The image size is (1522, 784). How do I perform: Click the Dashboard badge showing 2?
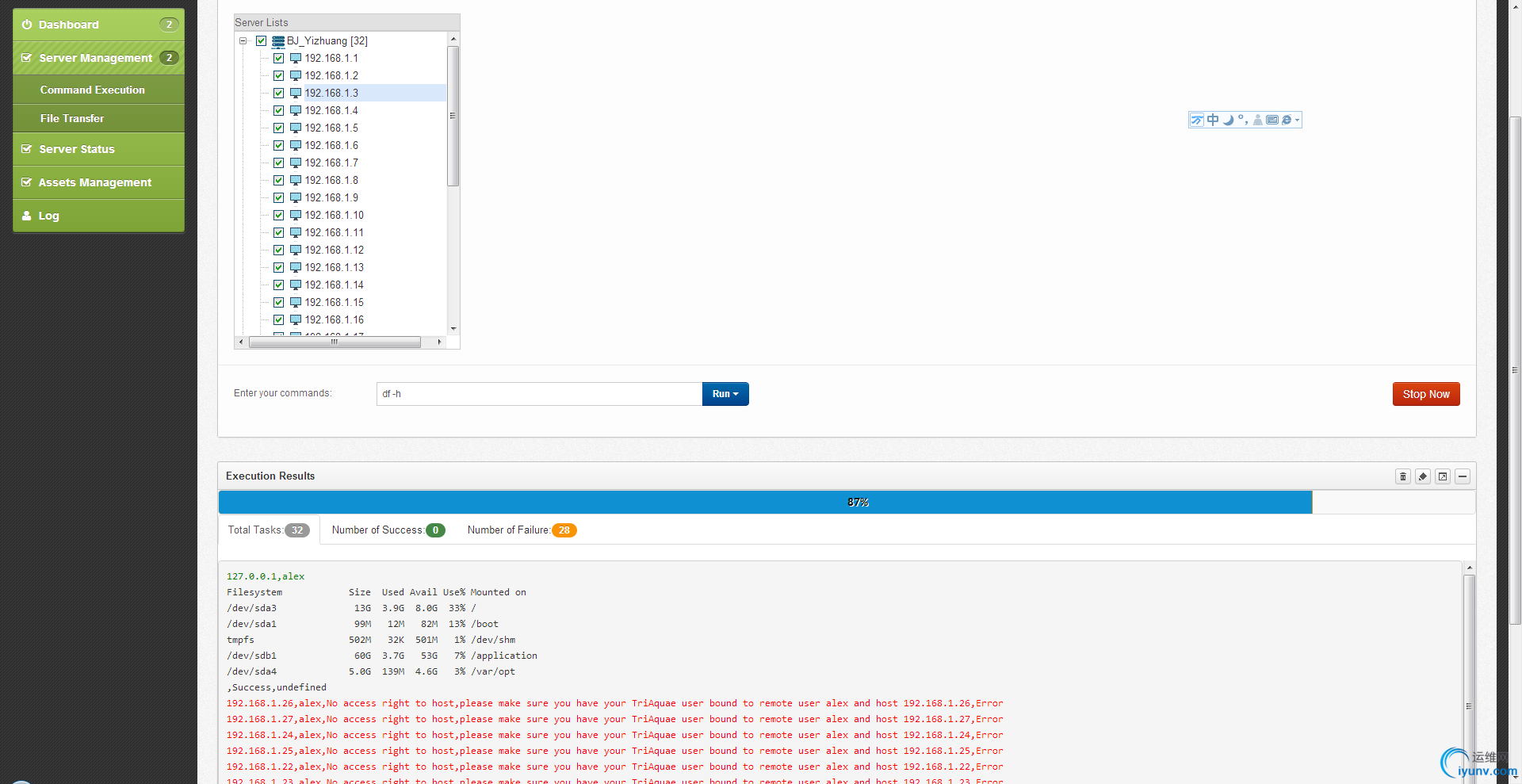[x=169, y=25]
